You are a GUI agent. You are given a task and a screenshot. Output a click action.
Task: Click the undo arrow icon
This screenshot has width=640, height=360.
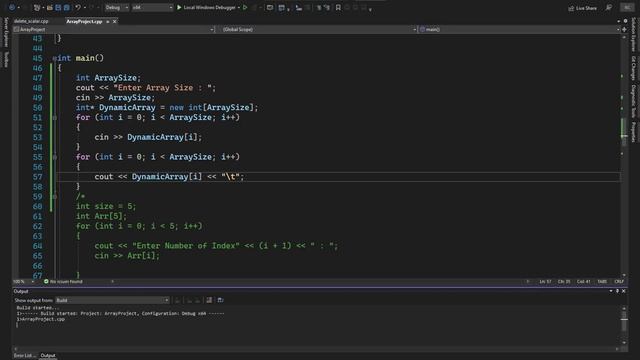(x=78, y=7)
